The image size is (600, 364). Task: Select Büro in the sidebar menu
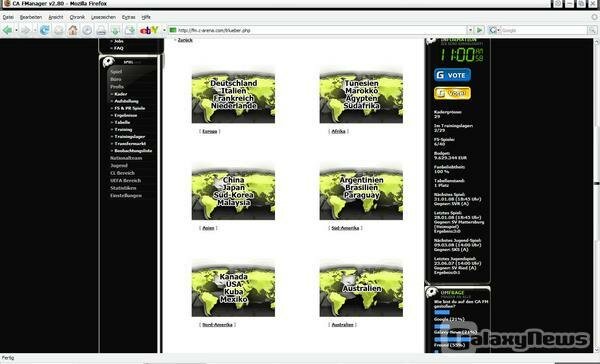point(116,79)
